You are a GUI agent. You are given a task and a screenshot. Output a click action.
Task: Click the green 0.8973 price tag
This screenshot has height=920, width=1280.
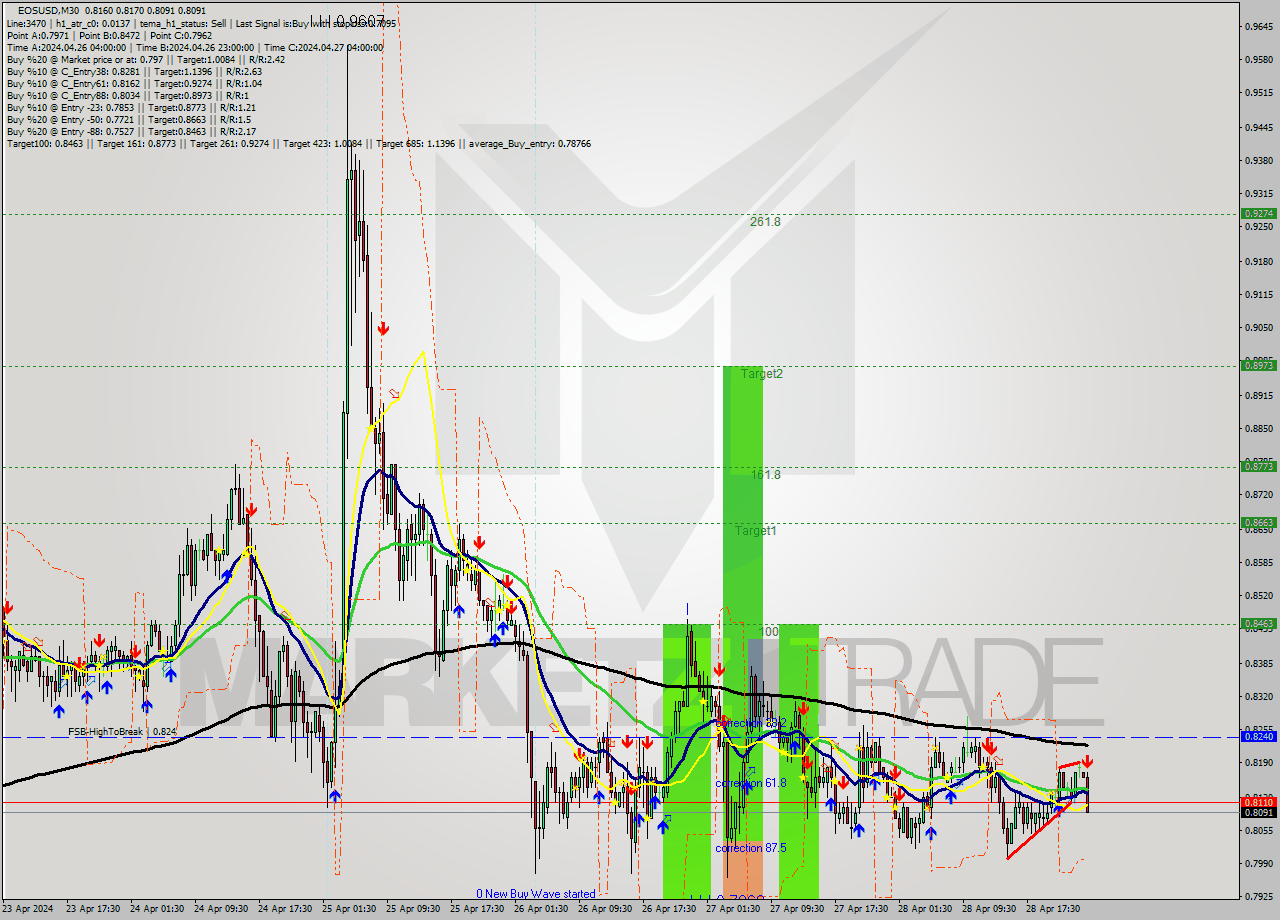click(1257, 365)
